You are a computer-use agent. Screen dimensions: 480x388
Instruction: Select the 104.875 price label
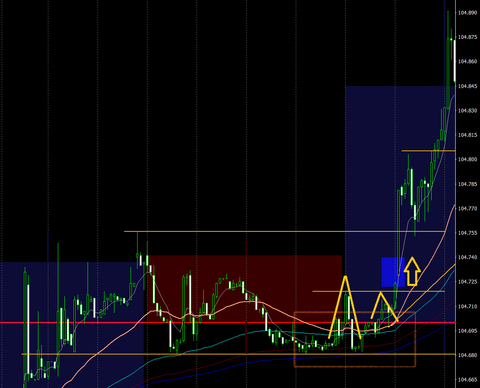click(467, 37)
